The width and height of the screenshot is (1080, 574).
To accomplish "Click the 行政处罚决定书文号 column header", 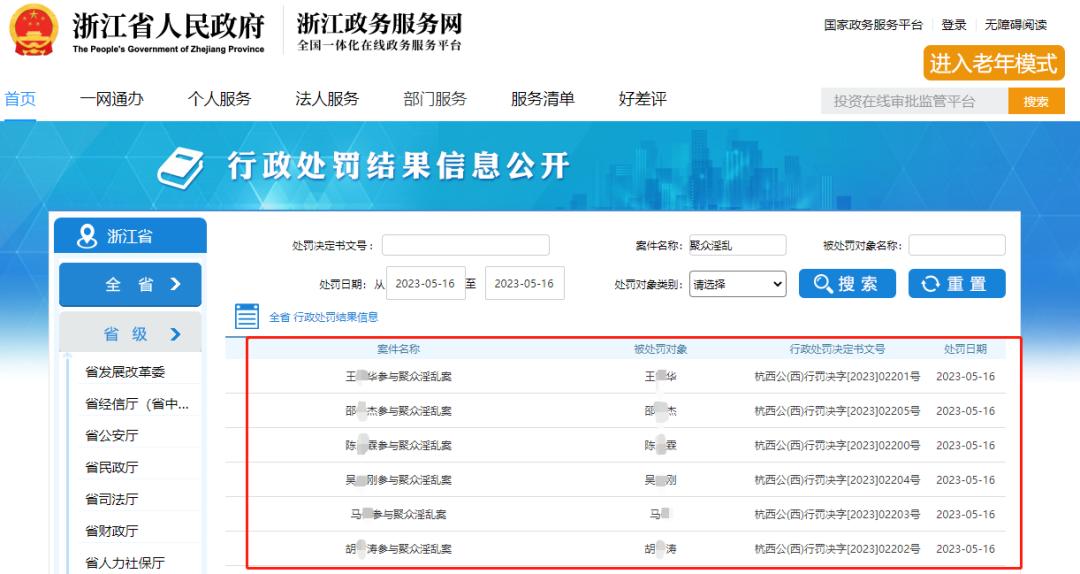I will (837, 349).
